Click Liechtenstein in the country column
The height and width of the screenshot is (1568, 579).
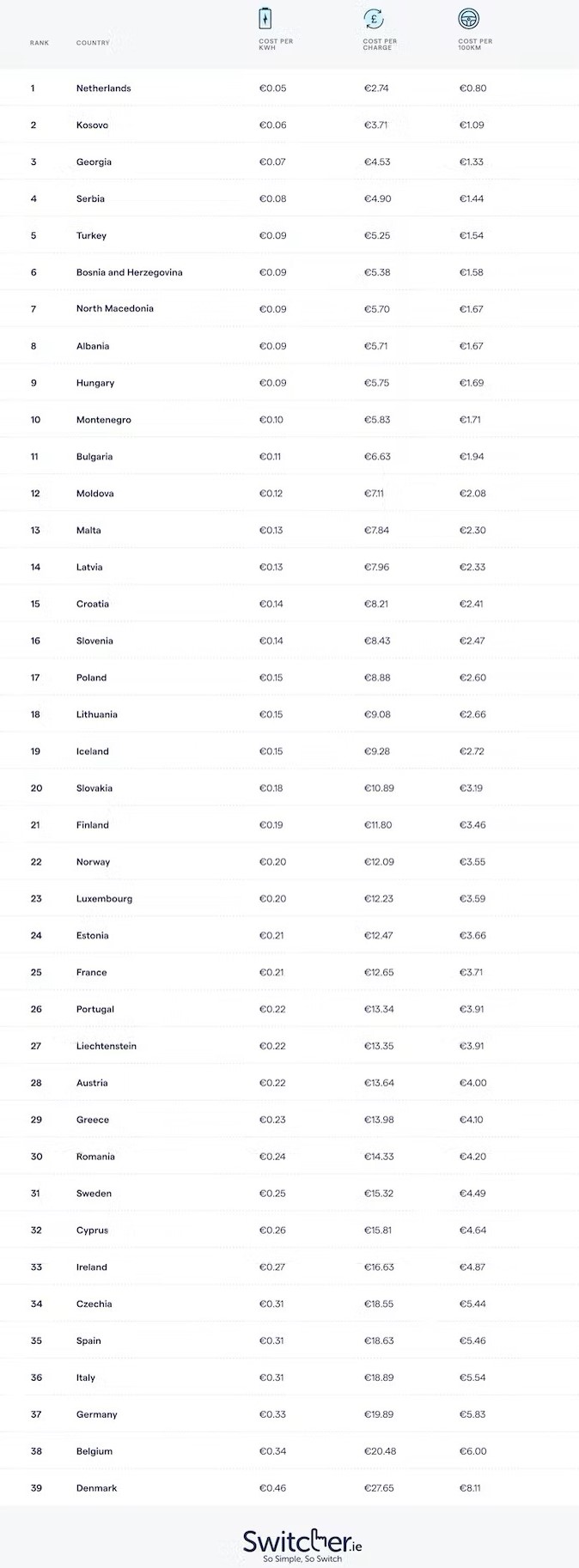pyautogui.click(x=106, y=1046)
